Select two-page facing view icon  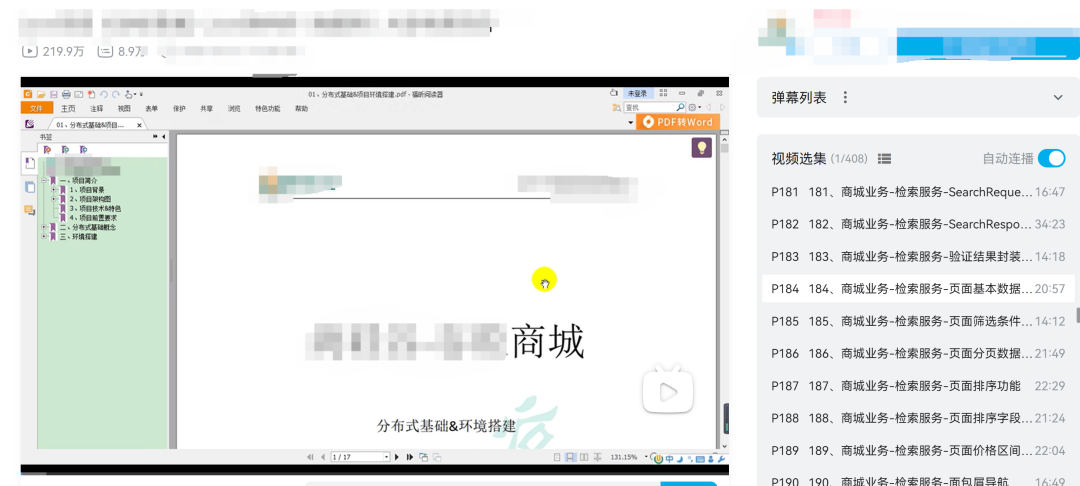pos(584,457)
